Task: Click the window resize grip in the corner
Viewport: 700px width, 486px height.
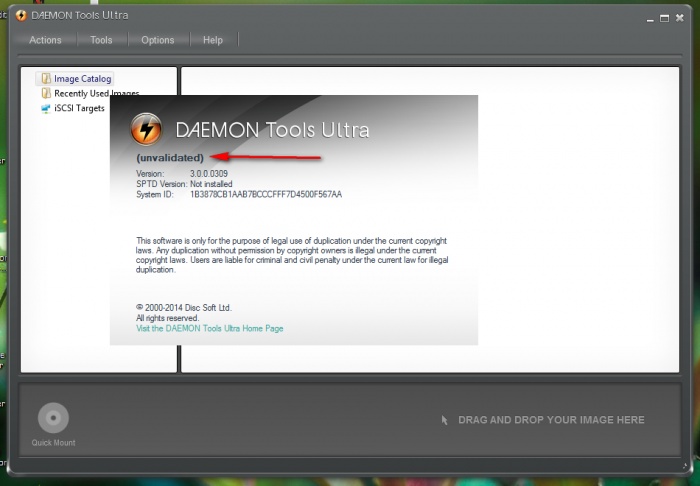Action: click(685, 466)
